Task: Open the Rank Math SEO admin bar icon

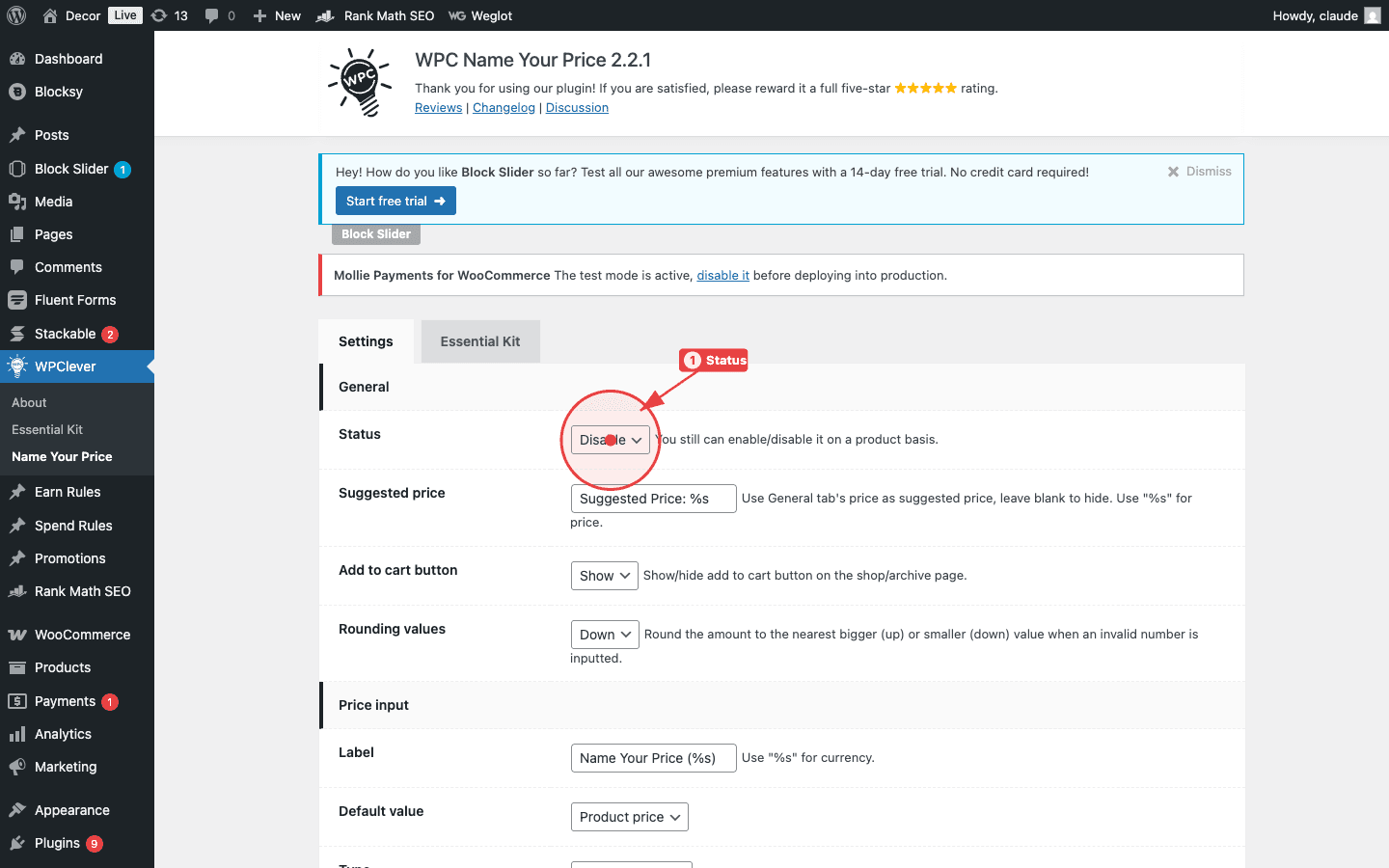Action: (x=326, y=15)
